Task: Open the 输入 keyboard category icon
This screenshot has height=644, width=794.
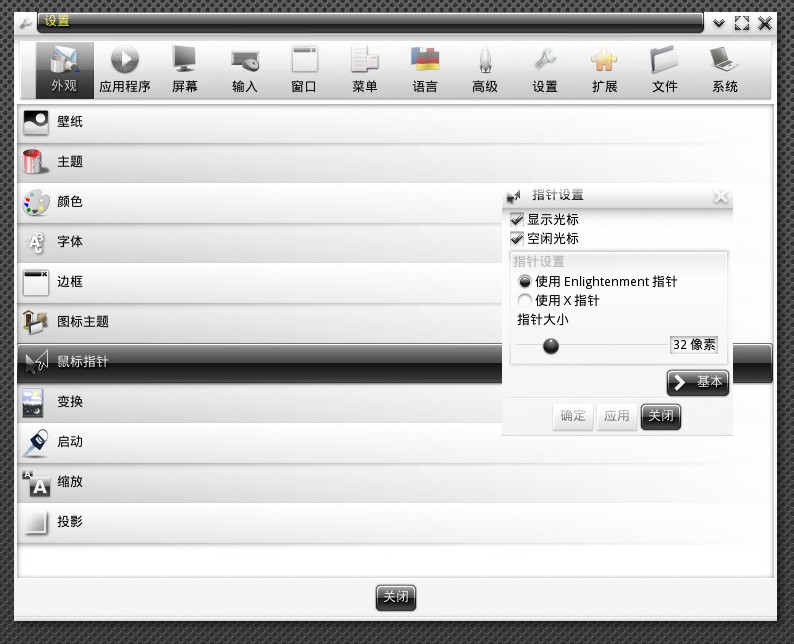Action: (x=245, y=70)
